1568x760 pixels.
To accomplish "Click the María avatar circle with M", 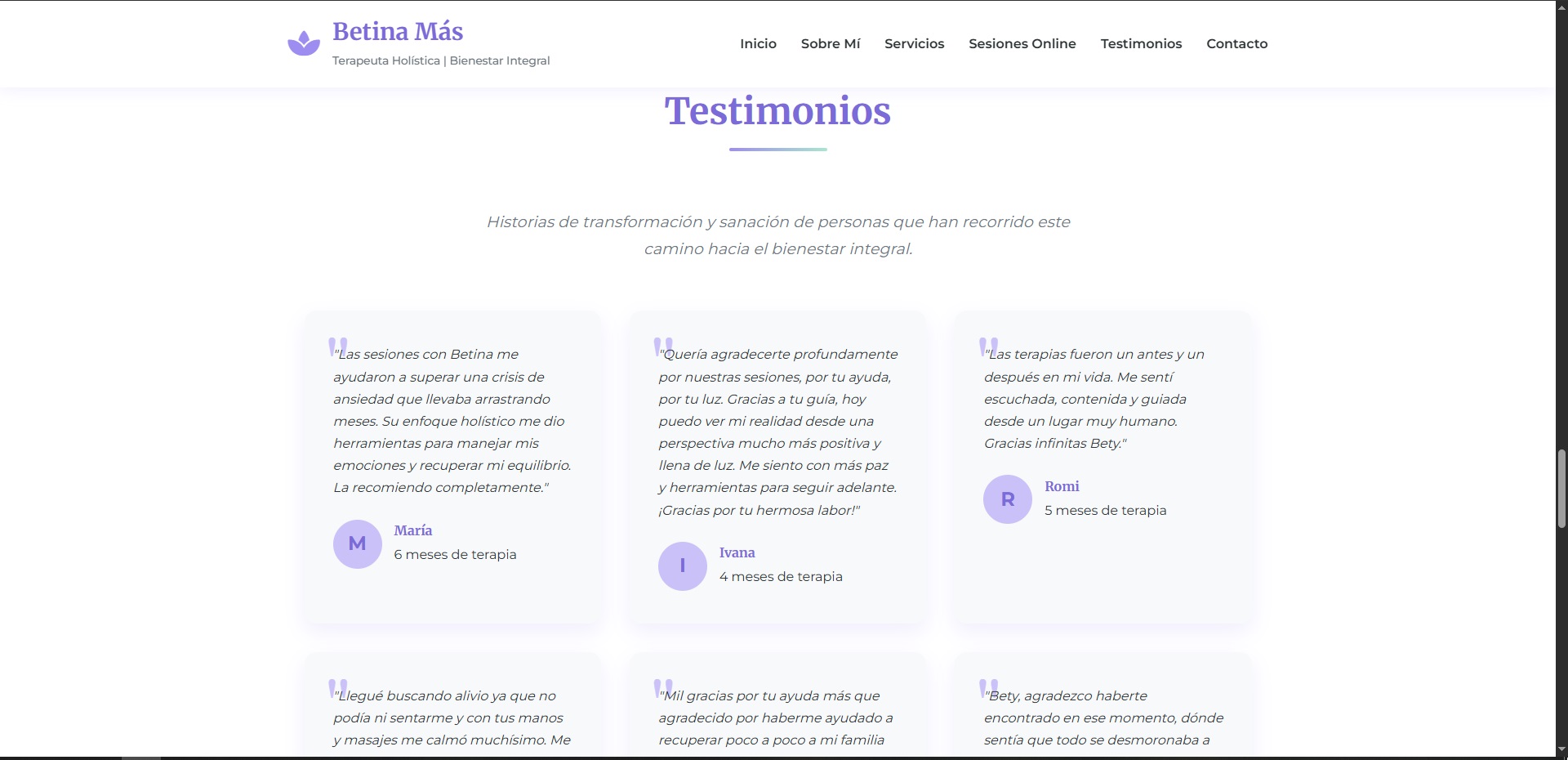I will pyautogui.click(x=358, y=543).
